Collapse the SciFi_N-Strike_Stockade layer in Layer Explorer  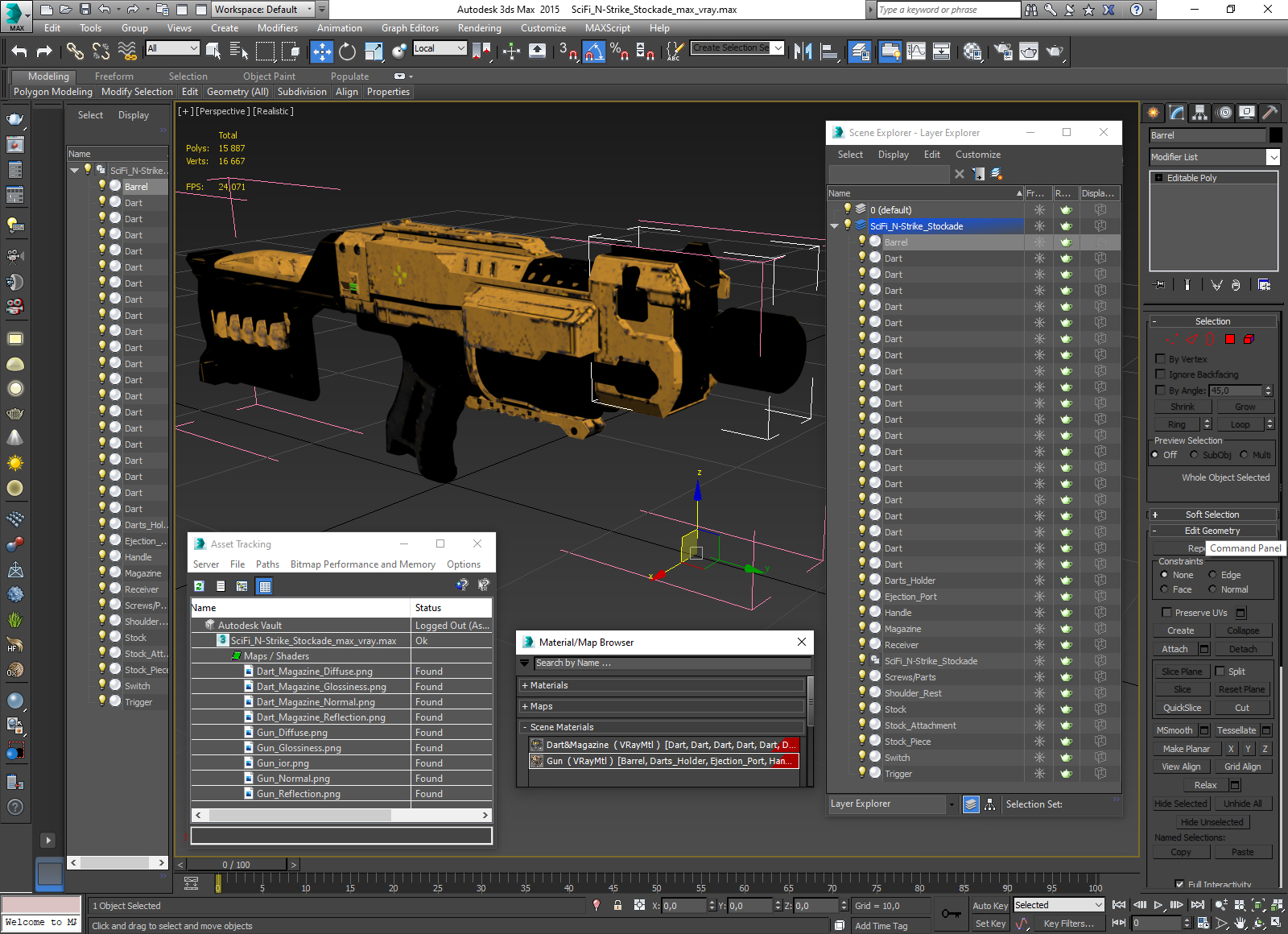click(x=835, y=226)
